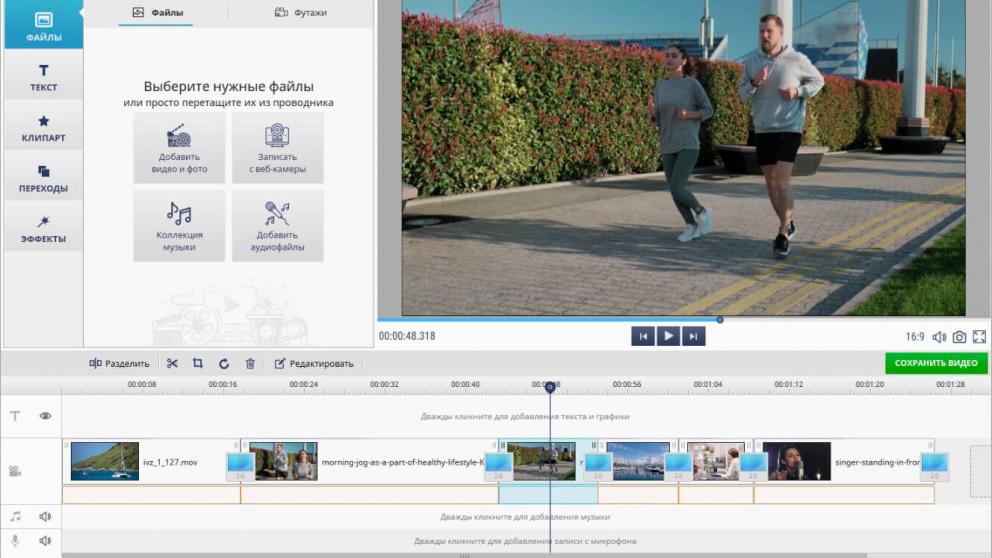Switch to the Файлы tab
992x558 pixels.
click(156, 13)
